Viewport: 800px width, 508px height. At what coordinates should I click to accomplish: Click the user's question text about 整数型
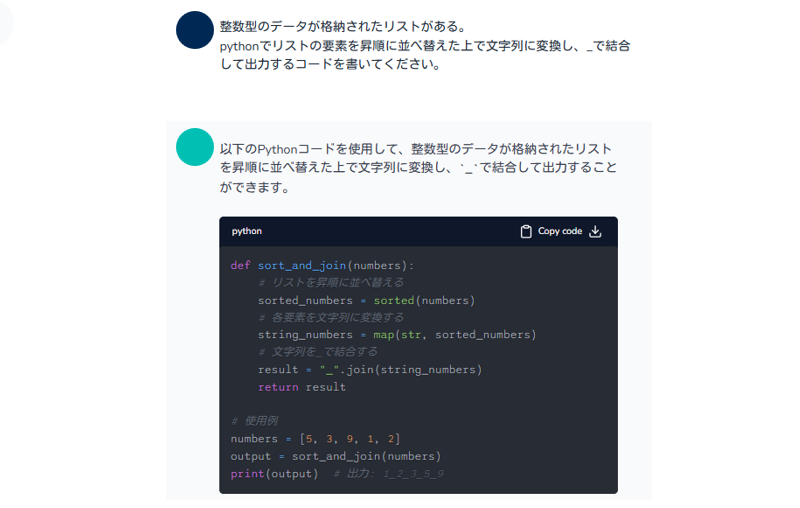click(425, 45)
